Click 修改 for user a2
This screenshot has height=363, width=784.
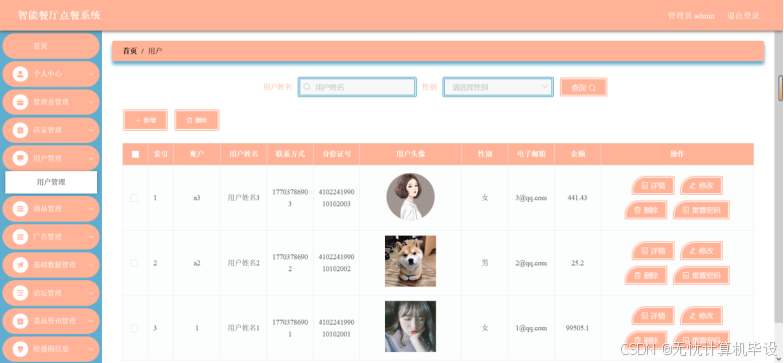click(x=701, y=250)
